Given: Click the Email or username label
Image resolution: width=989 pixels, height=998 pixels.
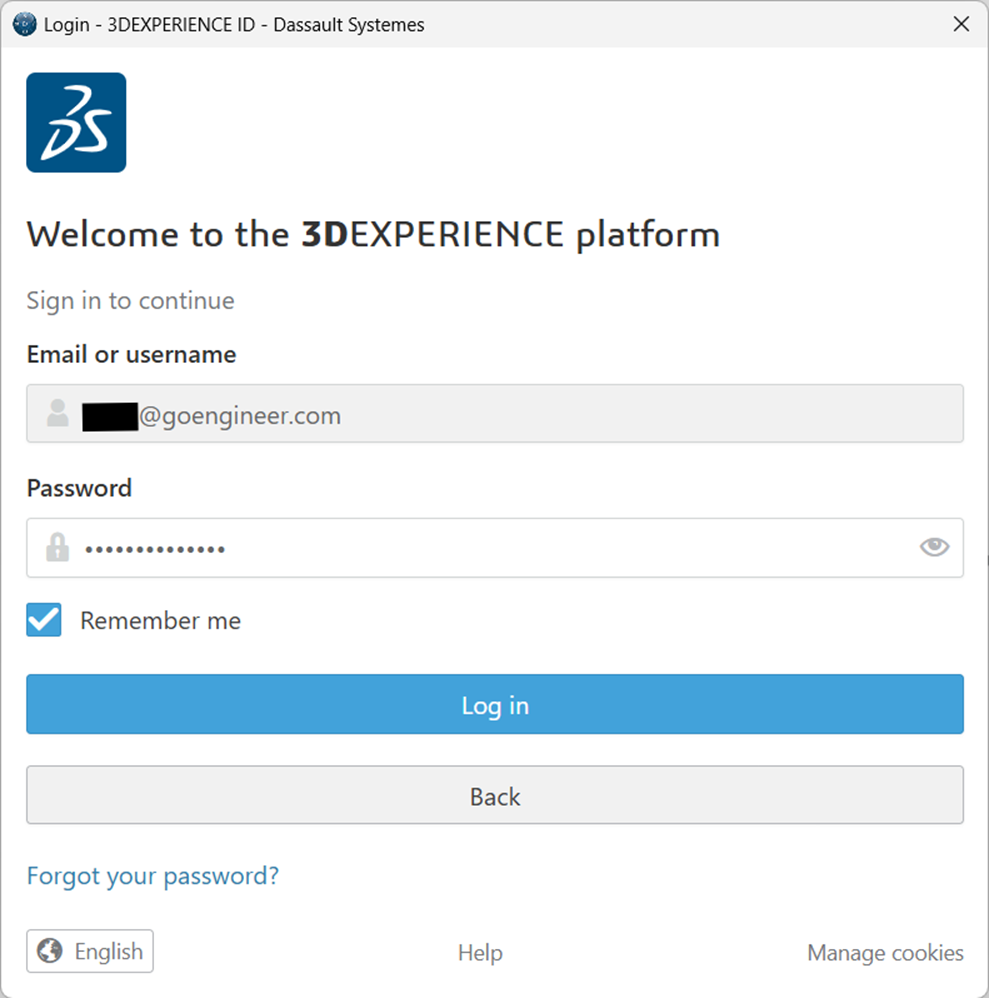Looking at the screenshot, I should coord(131,354).
